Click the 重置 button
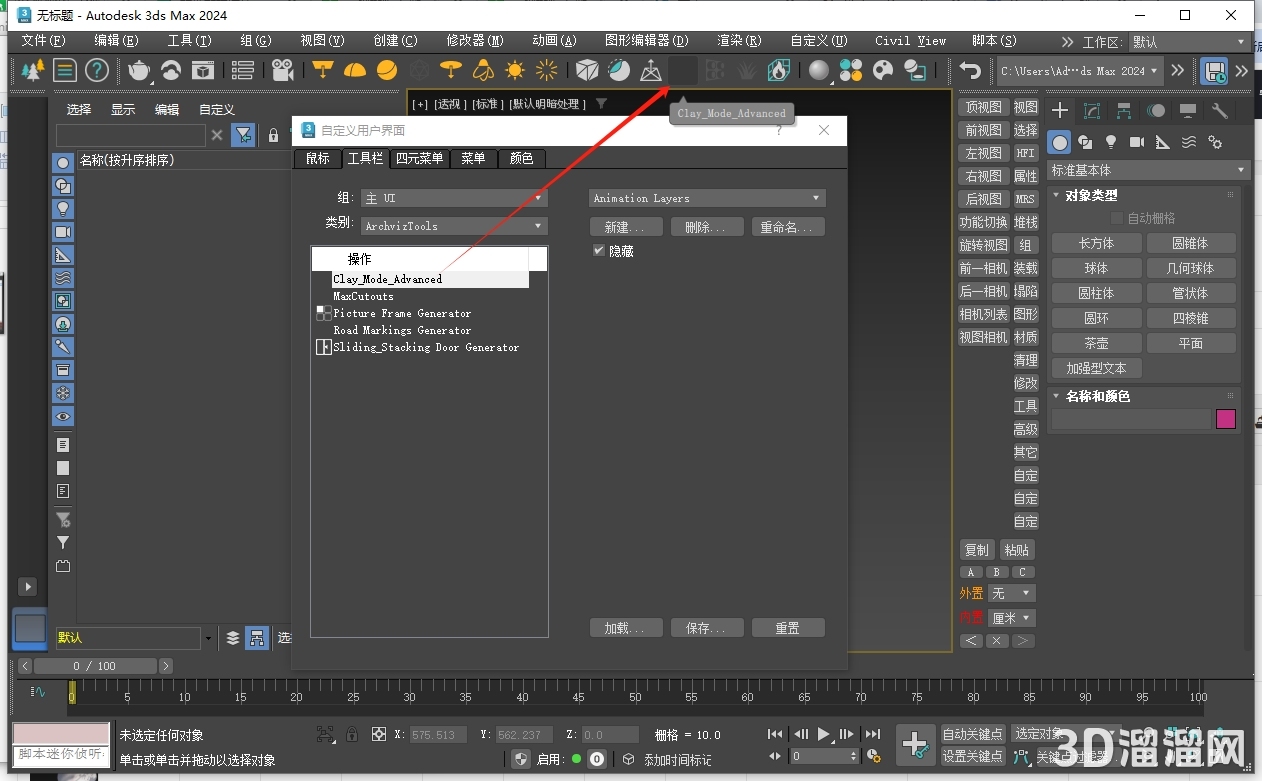The image size is (1262, 781). [788, 628]
